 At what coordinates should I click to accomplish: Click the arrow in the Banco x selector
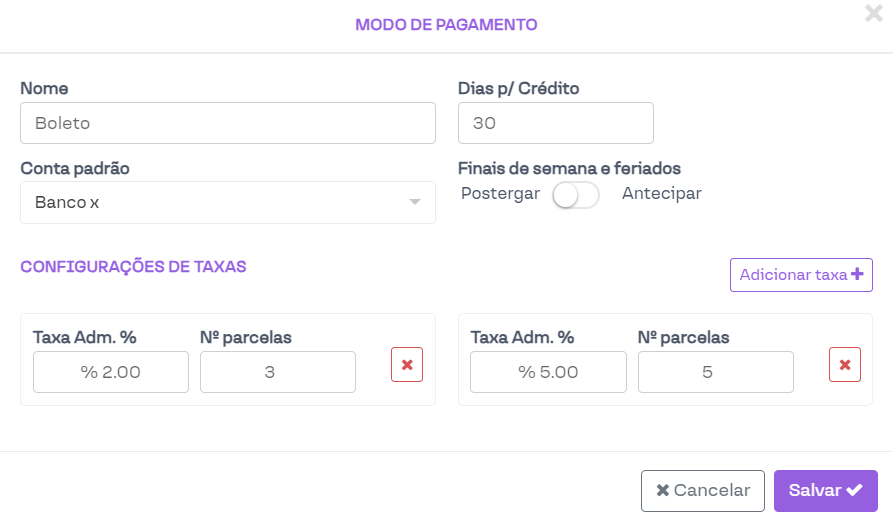pos(415,203)
